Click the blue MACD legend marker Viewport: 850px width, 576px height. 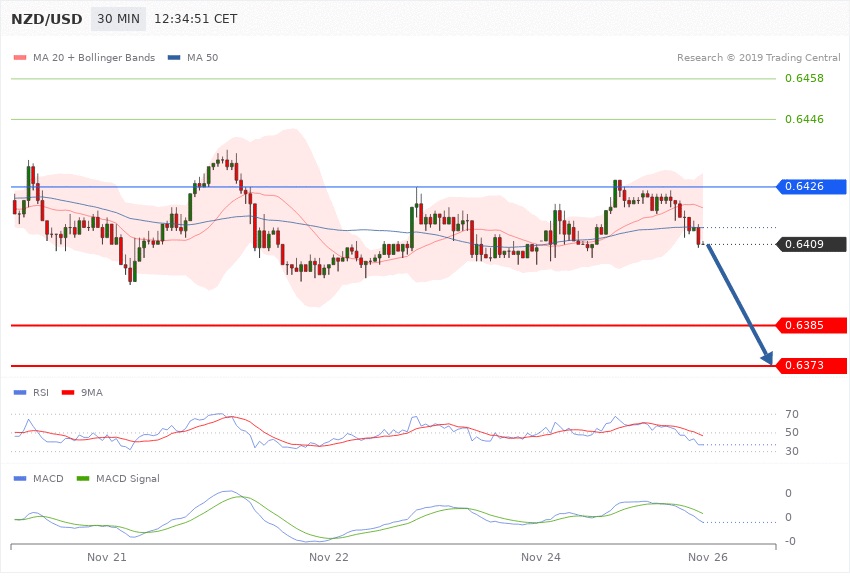coord(19,479)
